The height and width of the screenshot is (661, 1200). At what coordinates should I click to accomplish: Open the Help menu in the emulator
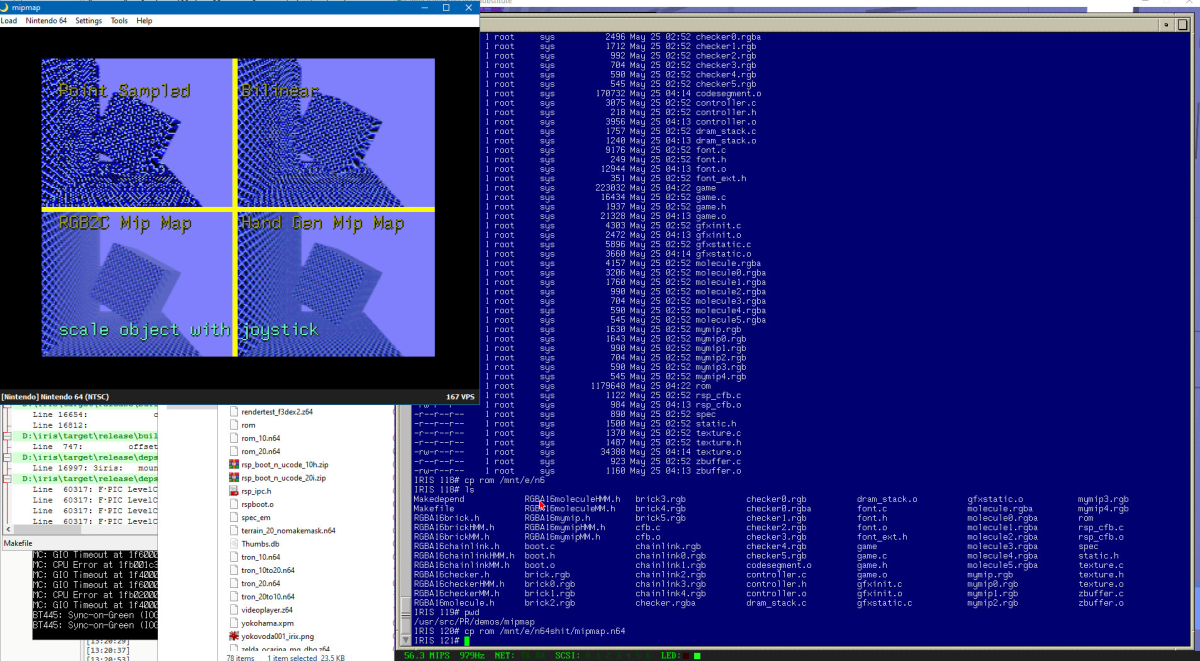click(144, 20)
